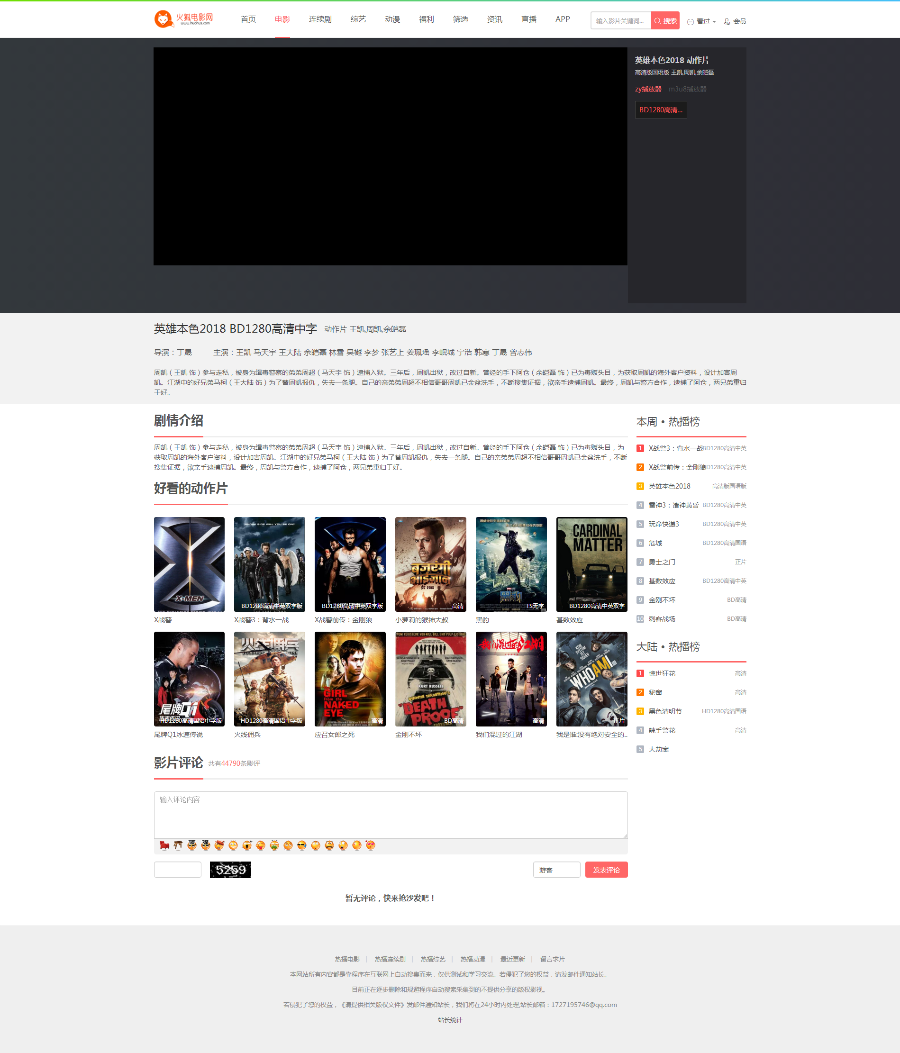Insert the sunglasses smiley emoticon
Viewport: 900px width, 1053px height.
(302, 845)
